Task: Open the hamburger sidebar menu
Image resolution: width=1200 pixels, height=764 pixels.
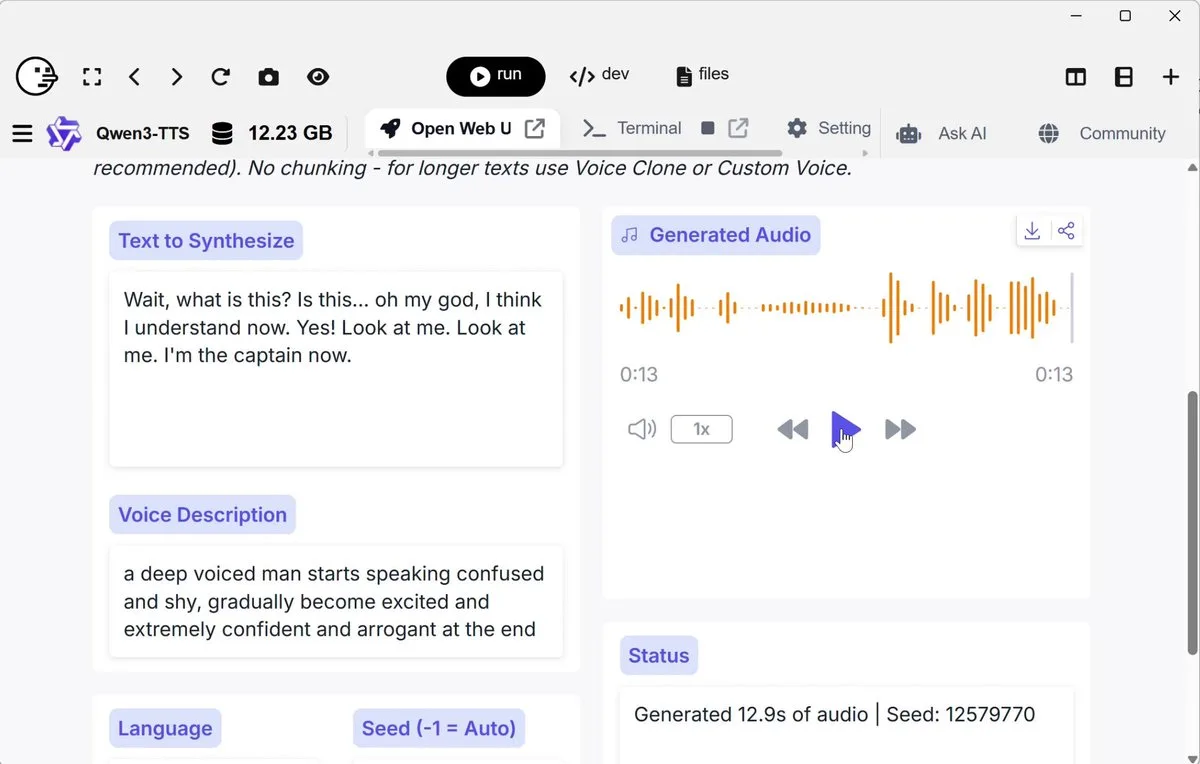Action: click(x=22, y=133)
